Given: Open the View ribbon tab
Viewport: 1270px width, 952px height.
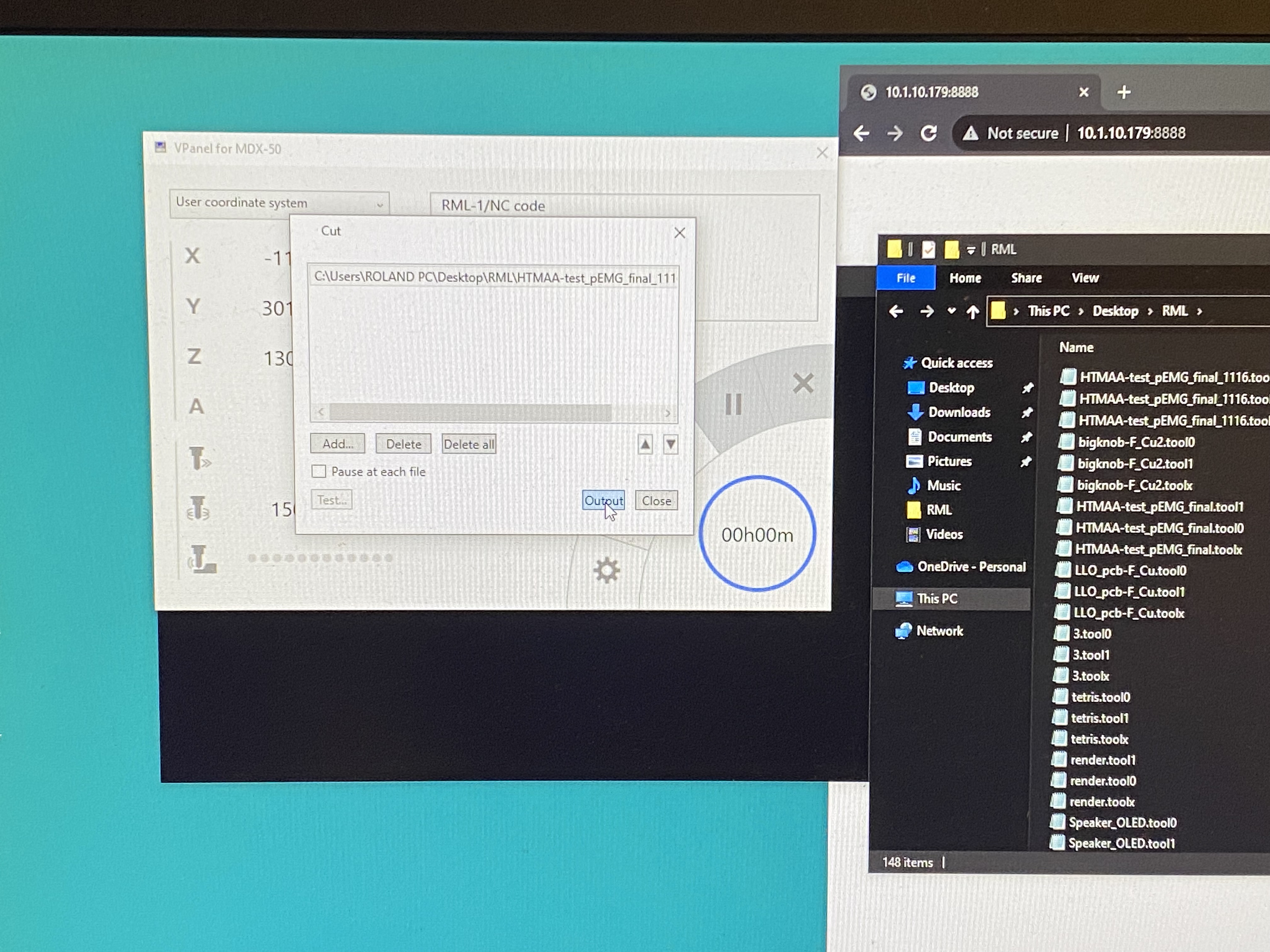Looking at the screenshot, I should 1084,278.
